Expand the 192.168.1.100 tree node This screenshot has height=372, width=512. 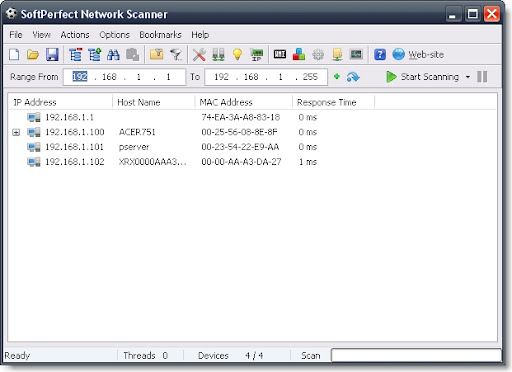(x=16, y=133)
